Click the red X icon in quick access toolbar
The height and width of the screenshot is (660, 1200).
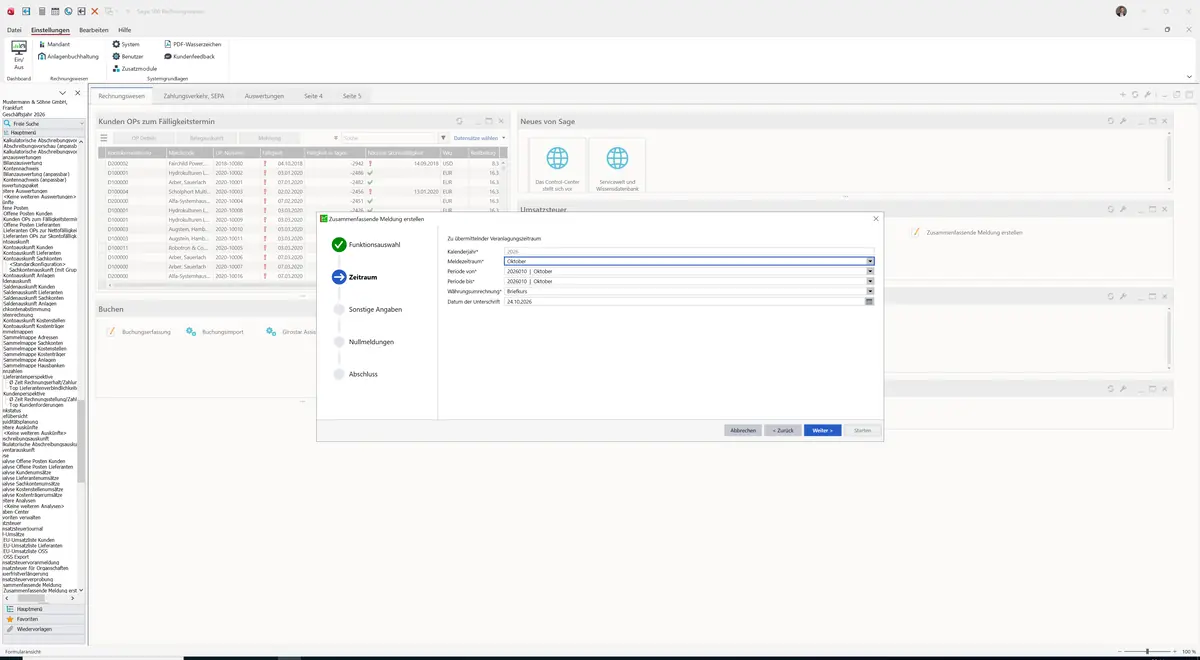[x=95, y=11]
